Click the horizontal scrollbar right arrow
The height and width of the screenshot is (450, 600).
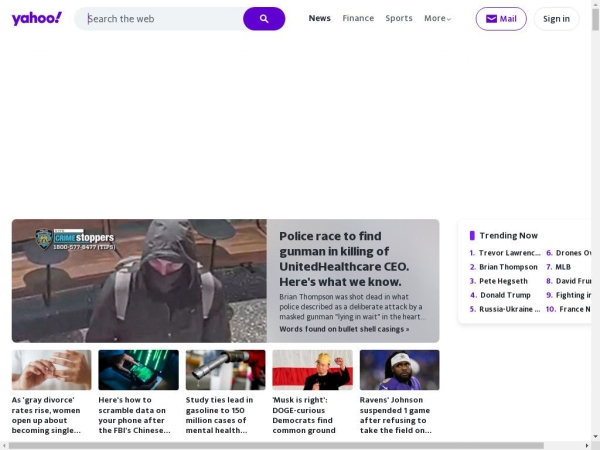tap(587, 446)
